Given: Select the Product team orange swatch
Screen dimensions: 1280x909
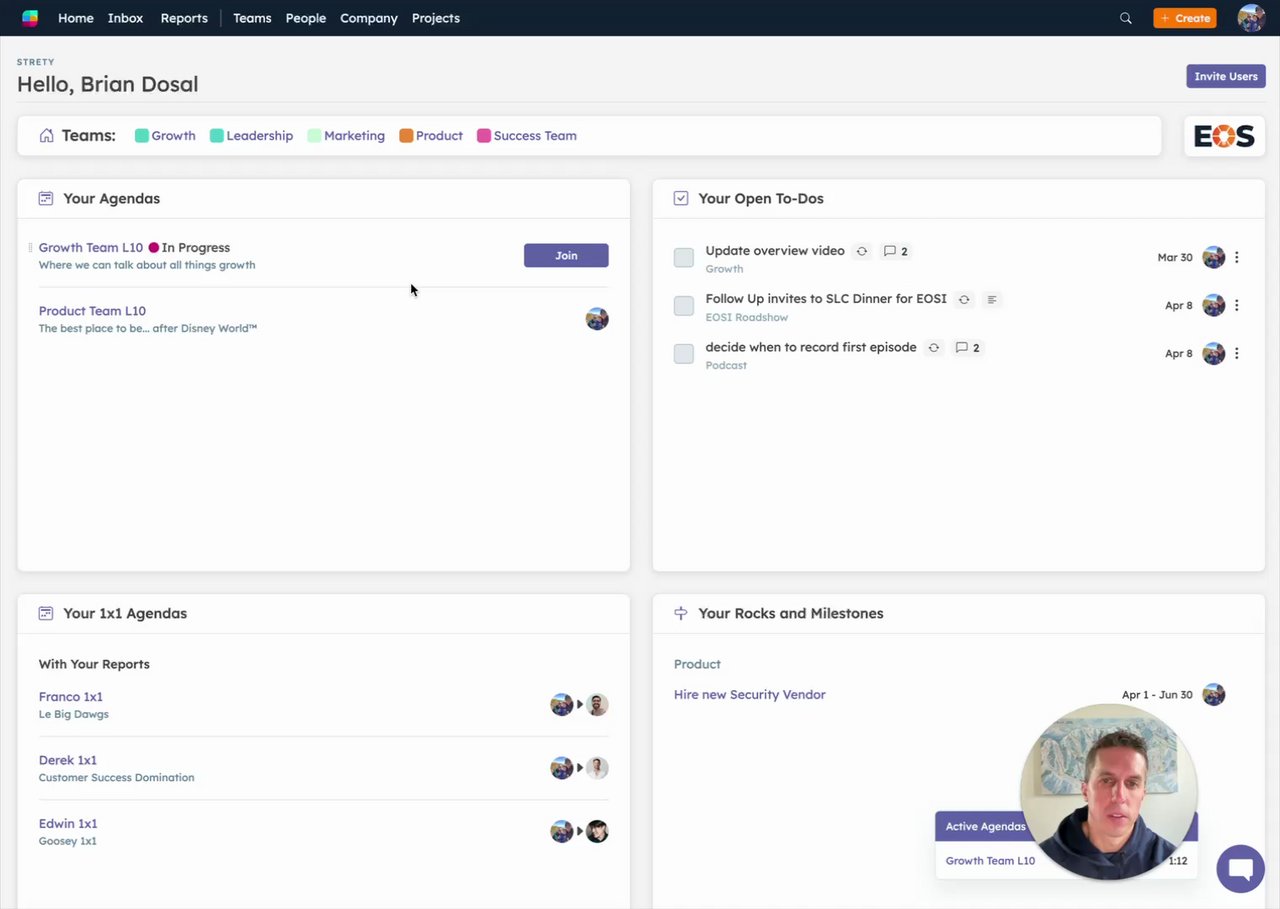Looking at the screenshot, I should click(406, 136).
